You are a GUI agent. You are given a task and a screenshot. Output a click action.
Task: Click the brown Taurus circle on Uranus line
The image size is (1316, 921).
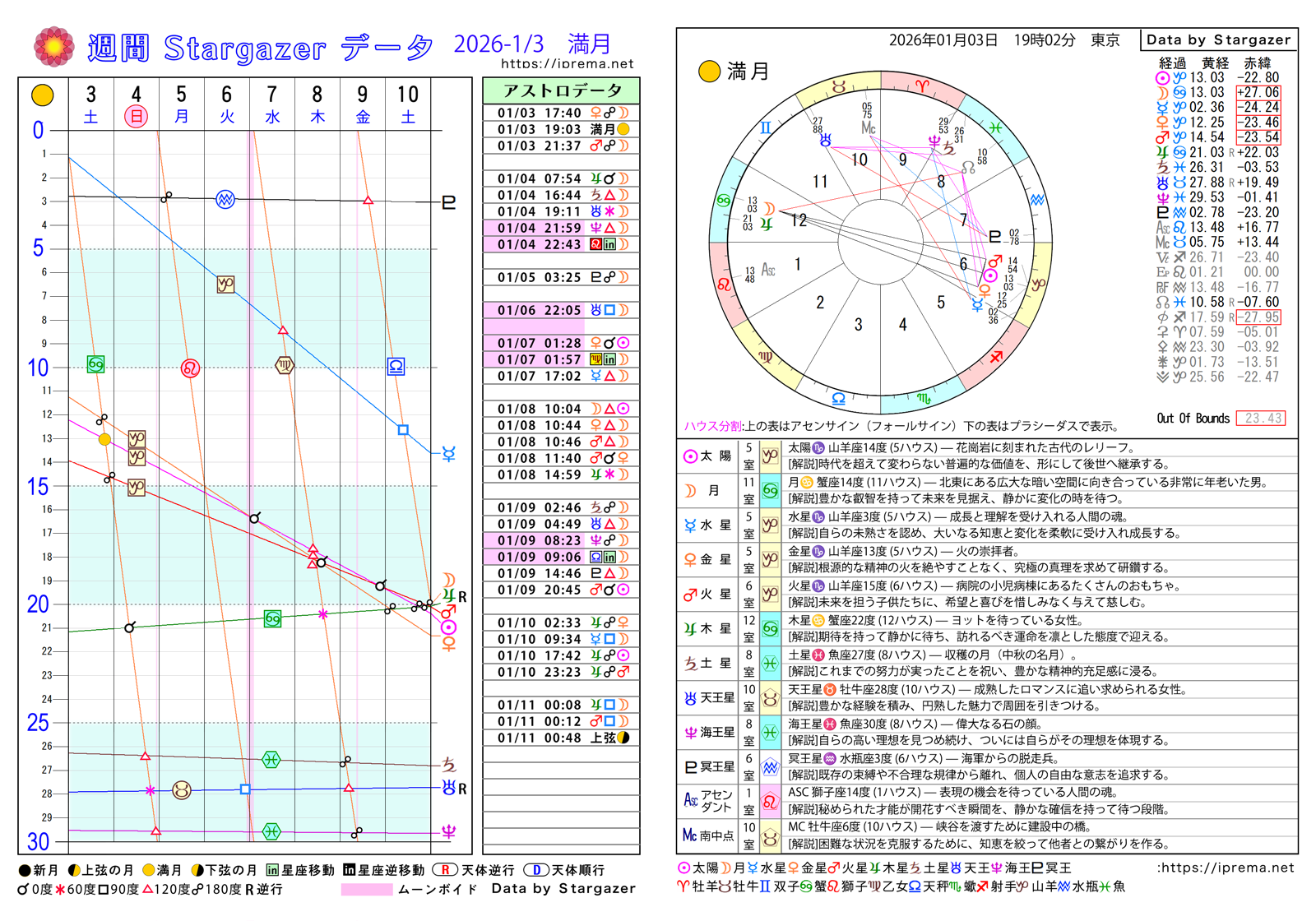tap(182, 790)
